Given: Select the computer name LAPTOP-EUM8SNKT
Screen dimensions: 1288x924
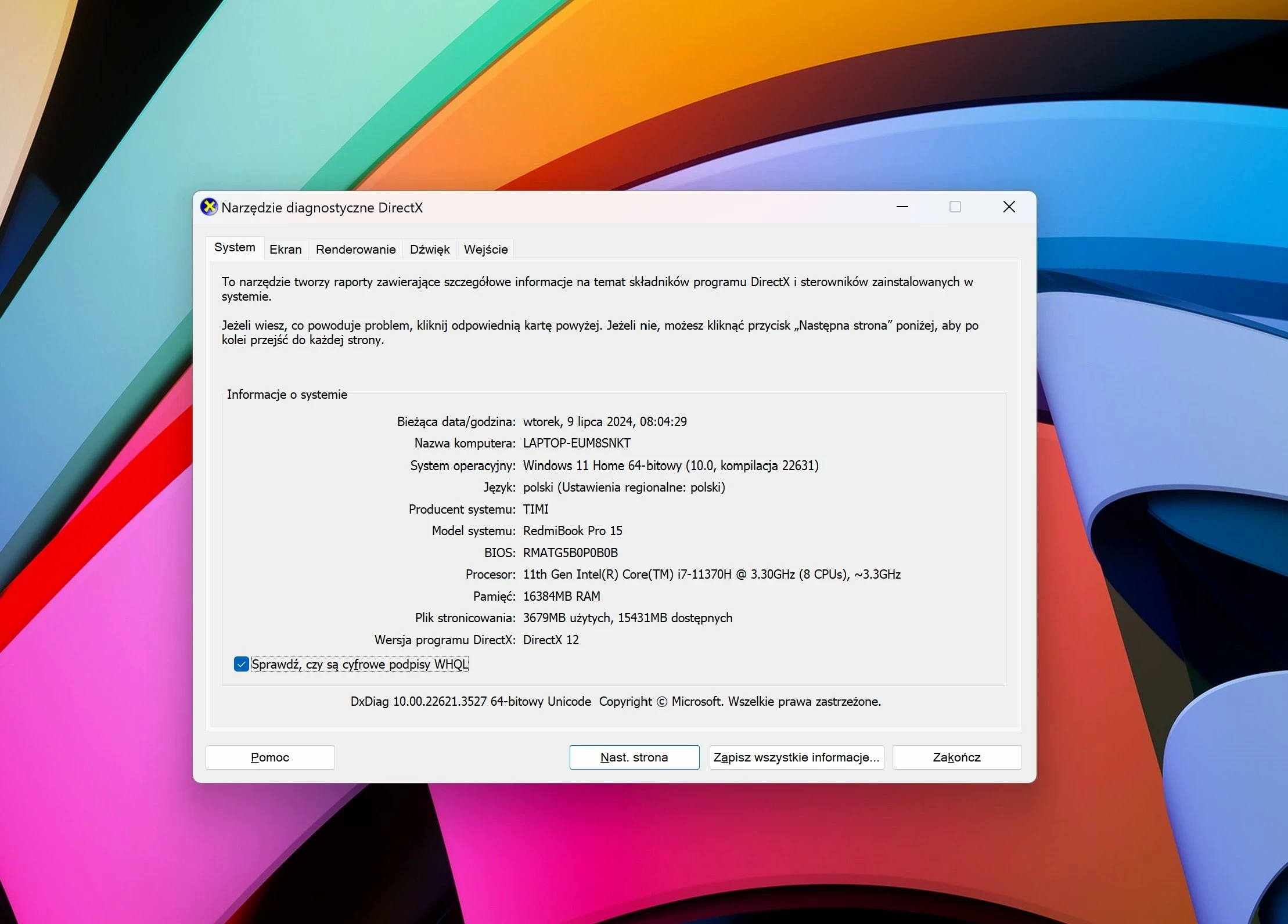Looking at the screenshot, I should coord(577,443).
